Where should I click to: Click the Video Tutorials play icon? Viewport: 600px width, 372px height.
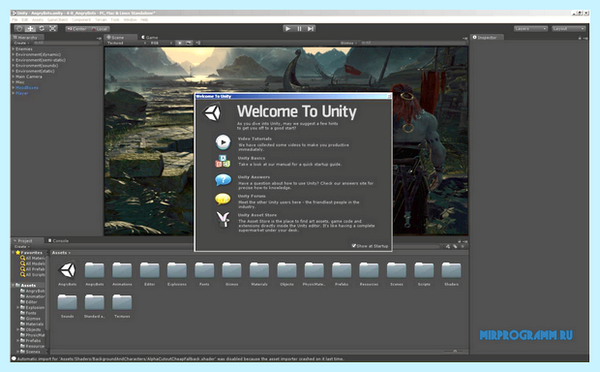tap(223, 142)
